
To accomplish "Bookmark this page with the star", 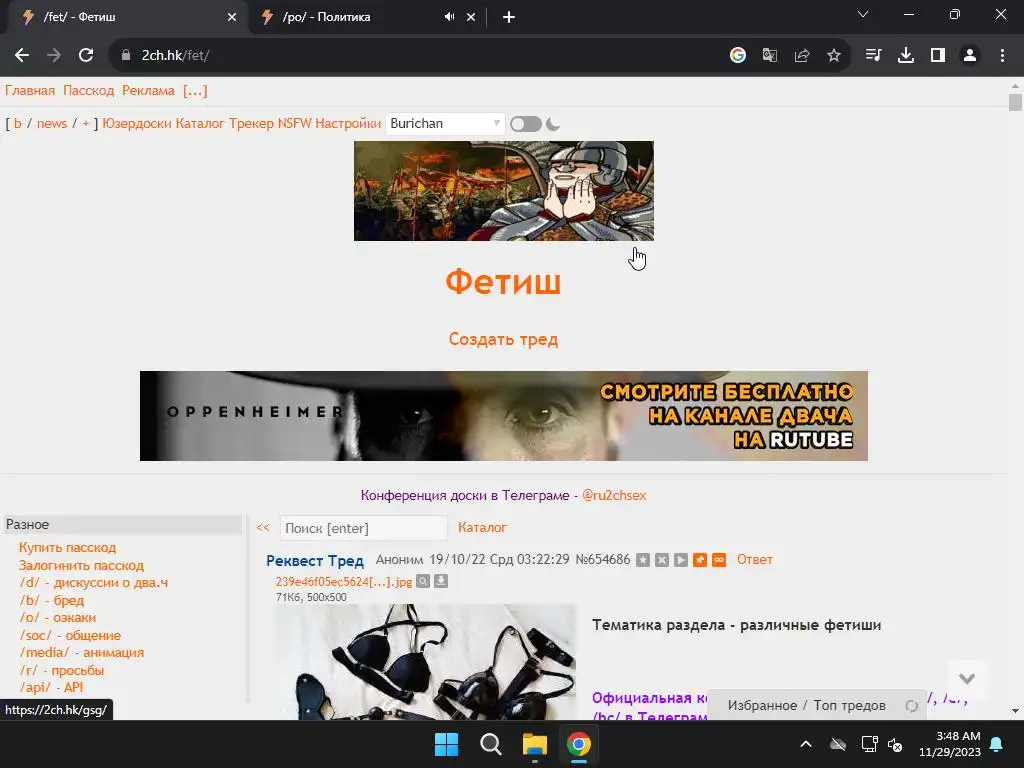I will tap(834, 56).
